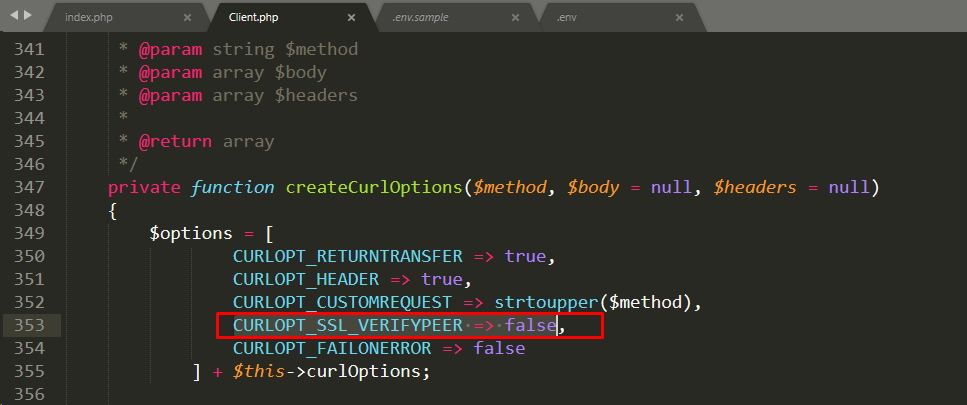
Task: Click '@return array' comment
Action: pyautogui.click(x=206, y=142)
